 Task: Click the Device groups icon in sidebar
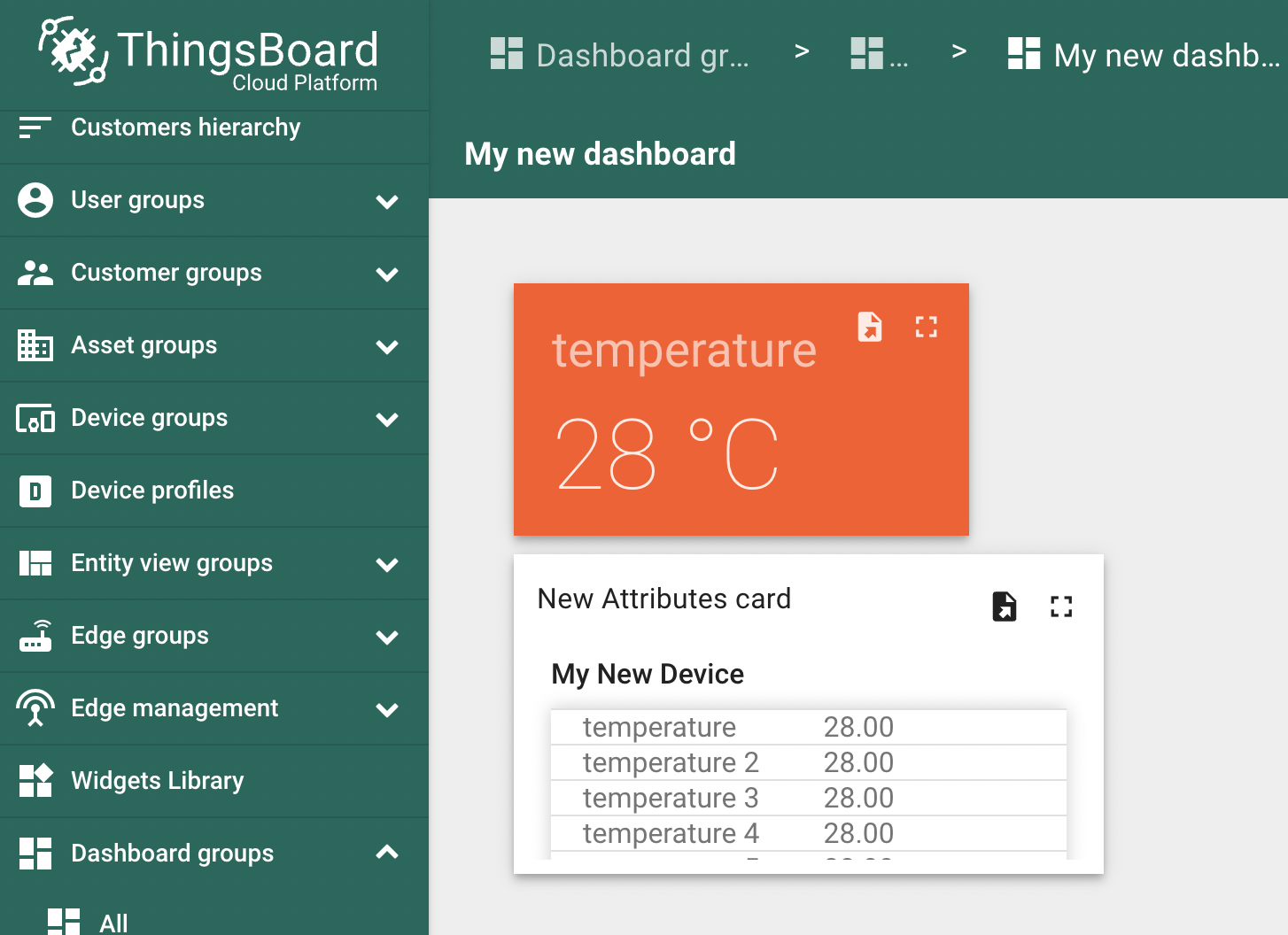click(x=35, y=418)
